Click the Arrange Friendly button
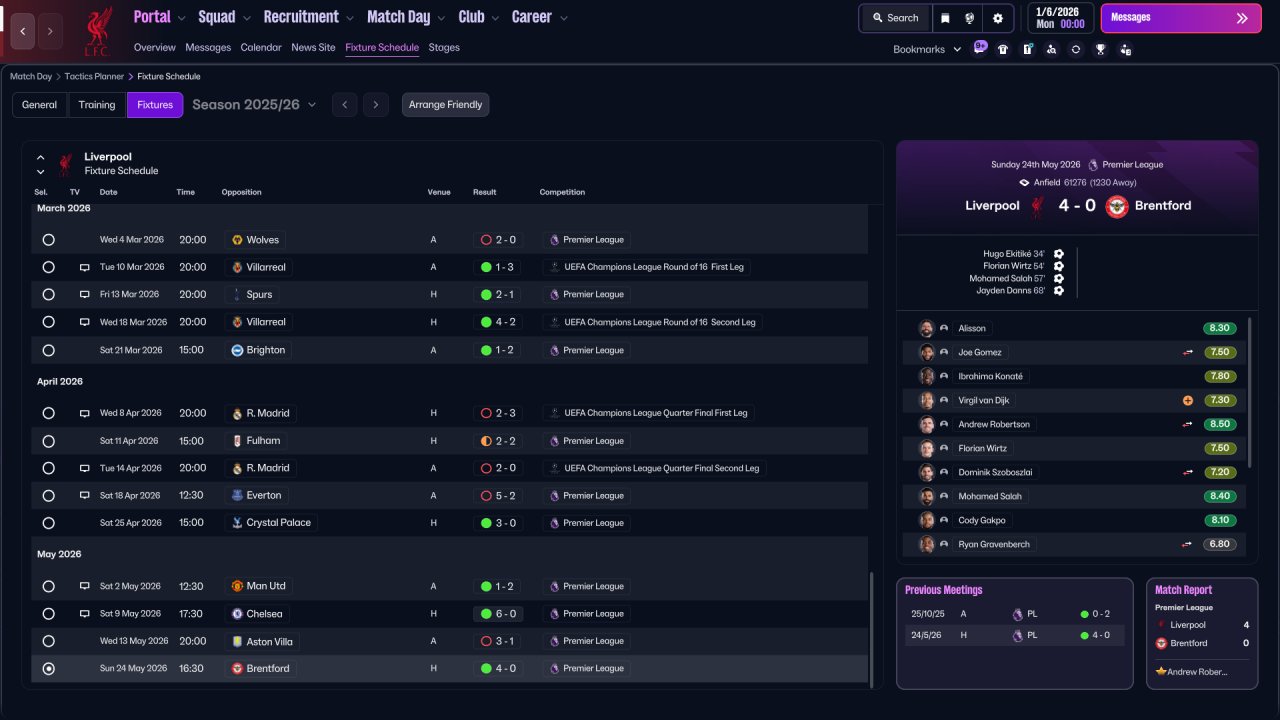The width and height of the screenshot is (1280, 720). 445,105
